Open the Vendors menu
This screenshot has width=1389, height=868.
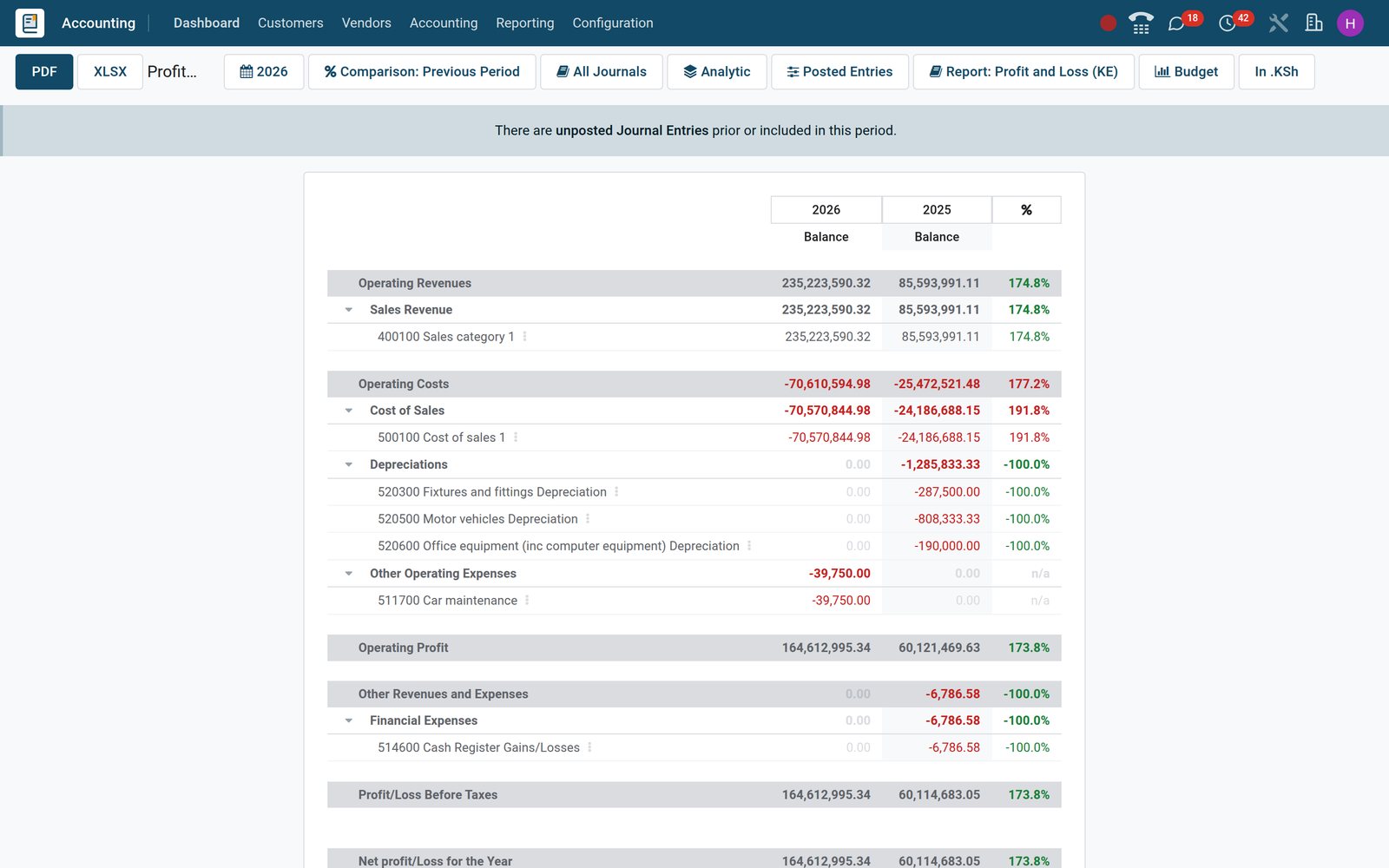(366, 23)
